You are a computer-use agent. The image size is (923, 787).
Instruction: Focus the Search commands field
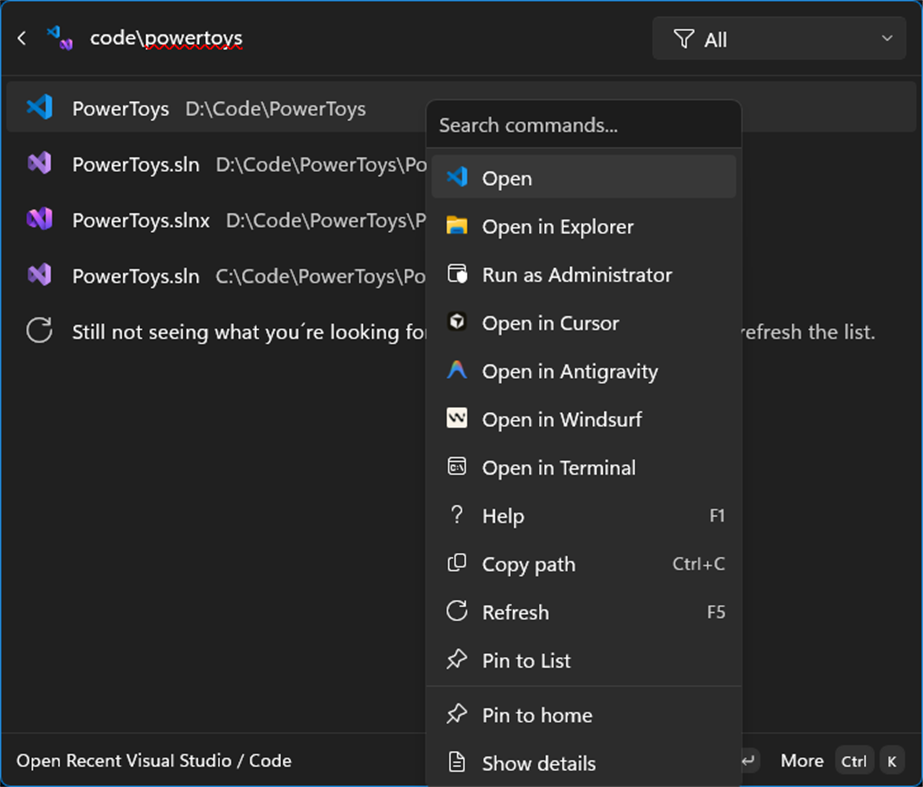coord(583,125)
